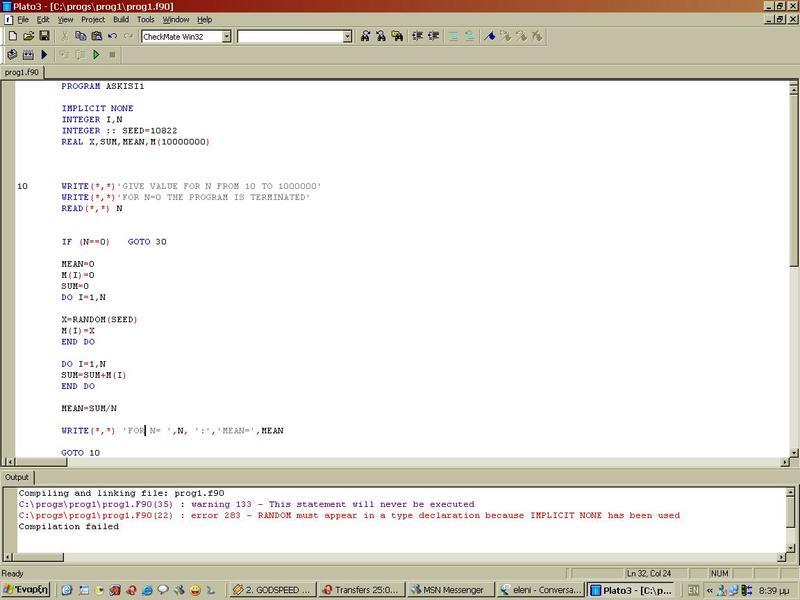Expand the CheckMate Win32 configuration dropdown
Viewport: 800px width, 600px height.
pyautogui.click(x=227, y=36)
